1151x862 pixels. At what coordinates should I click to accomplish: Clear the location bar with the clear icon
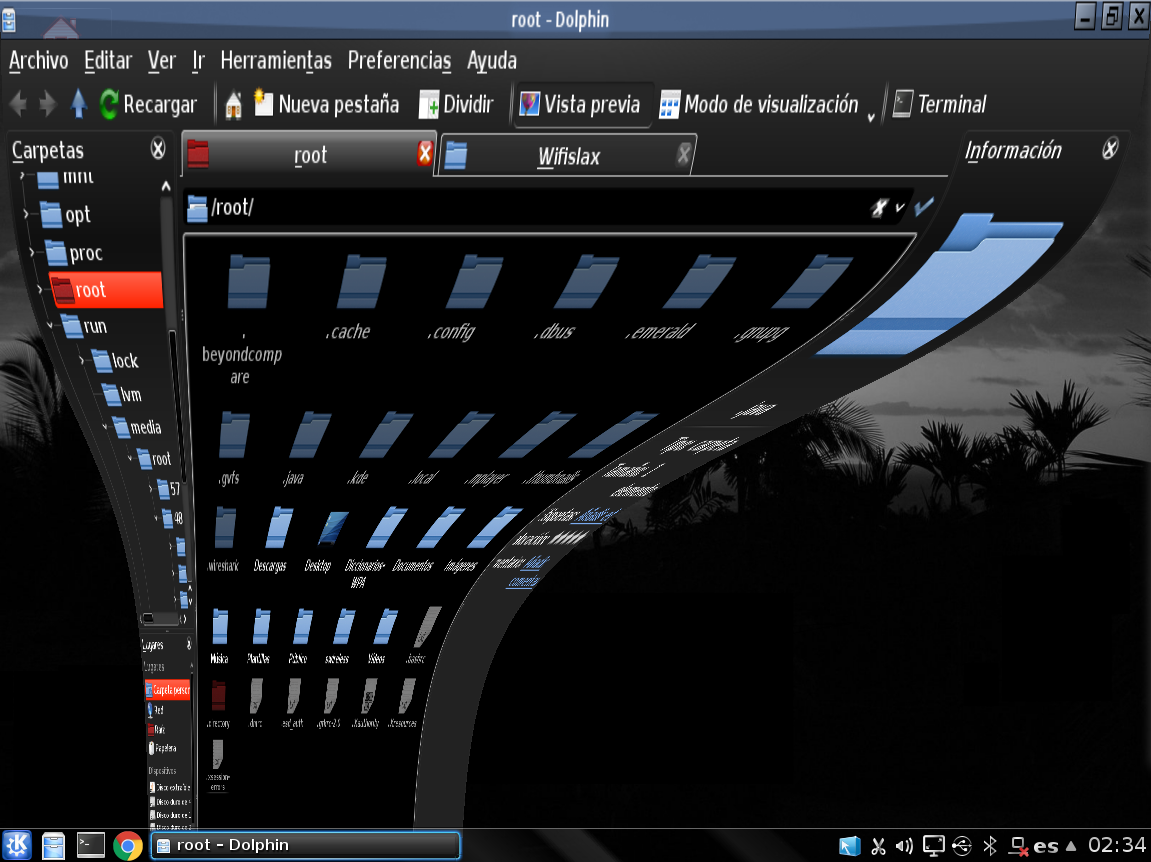pyautogui.click(x=879, y=208)
